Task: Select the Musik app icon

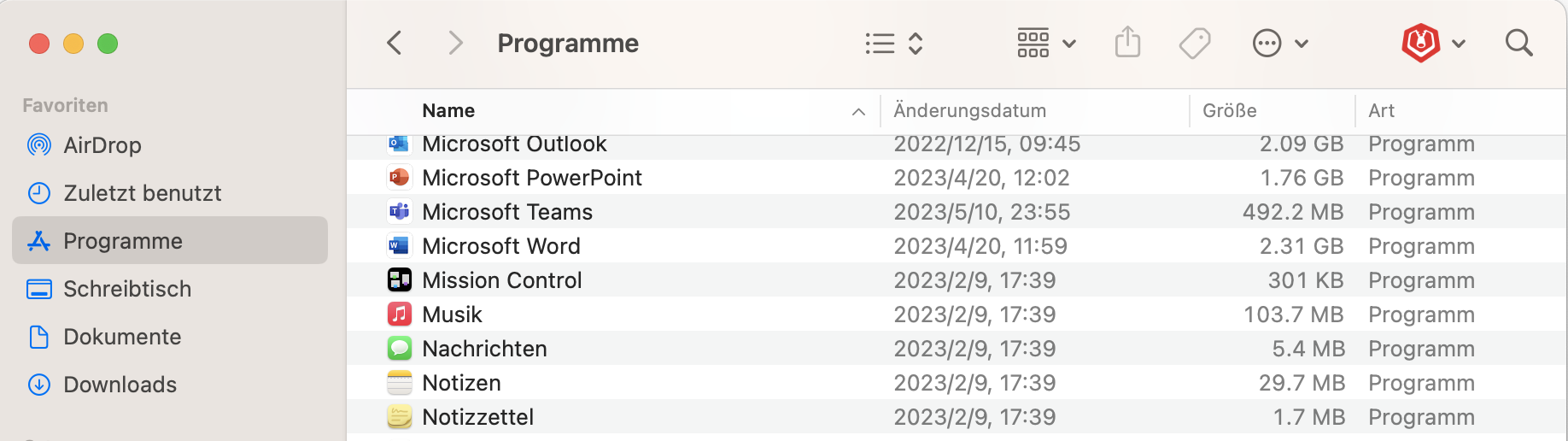Action: (399, 315)
